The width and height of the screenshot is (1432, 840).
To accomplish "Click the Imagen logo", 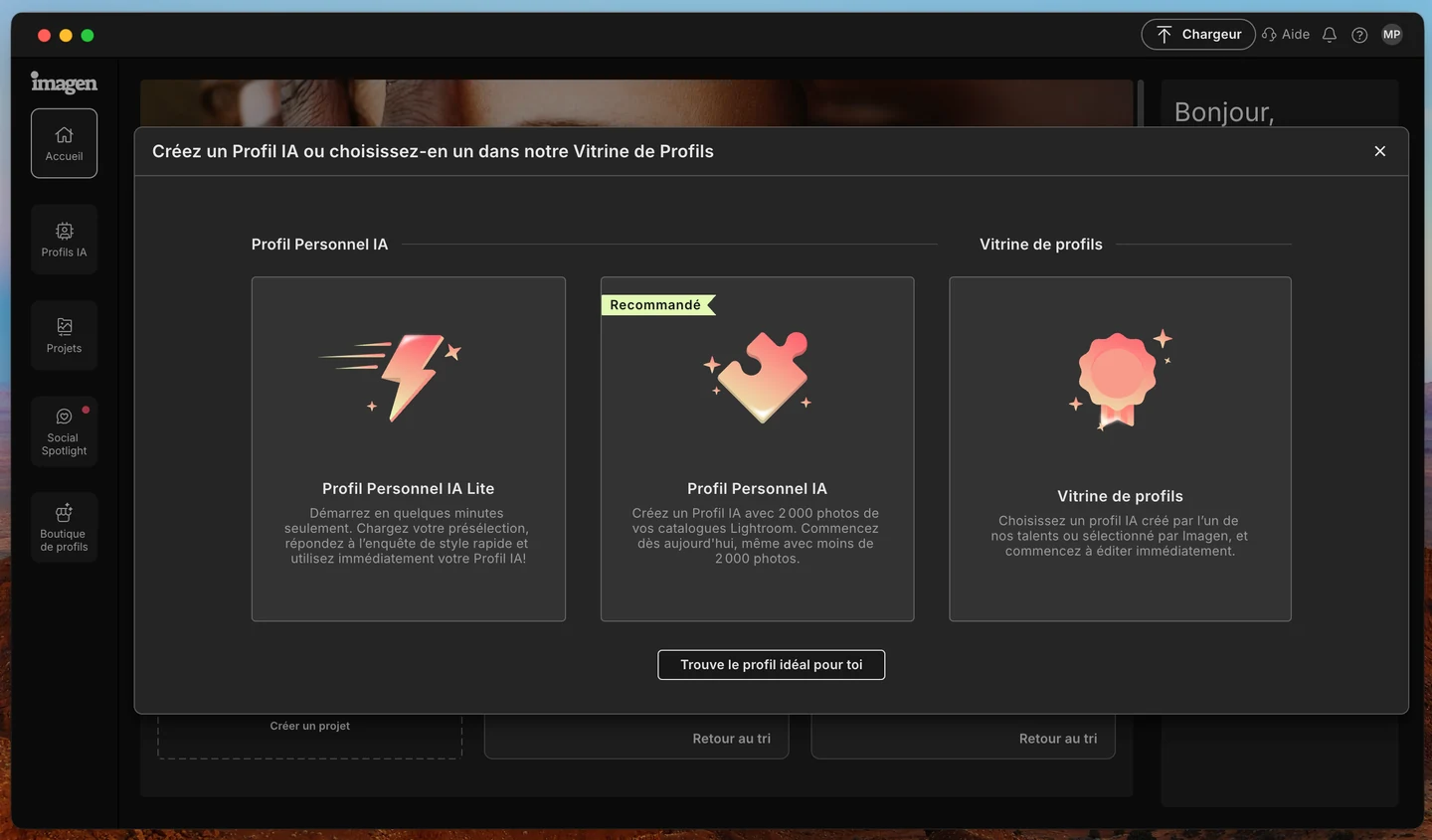I will coord(64,83).
